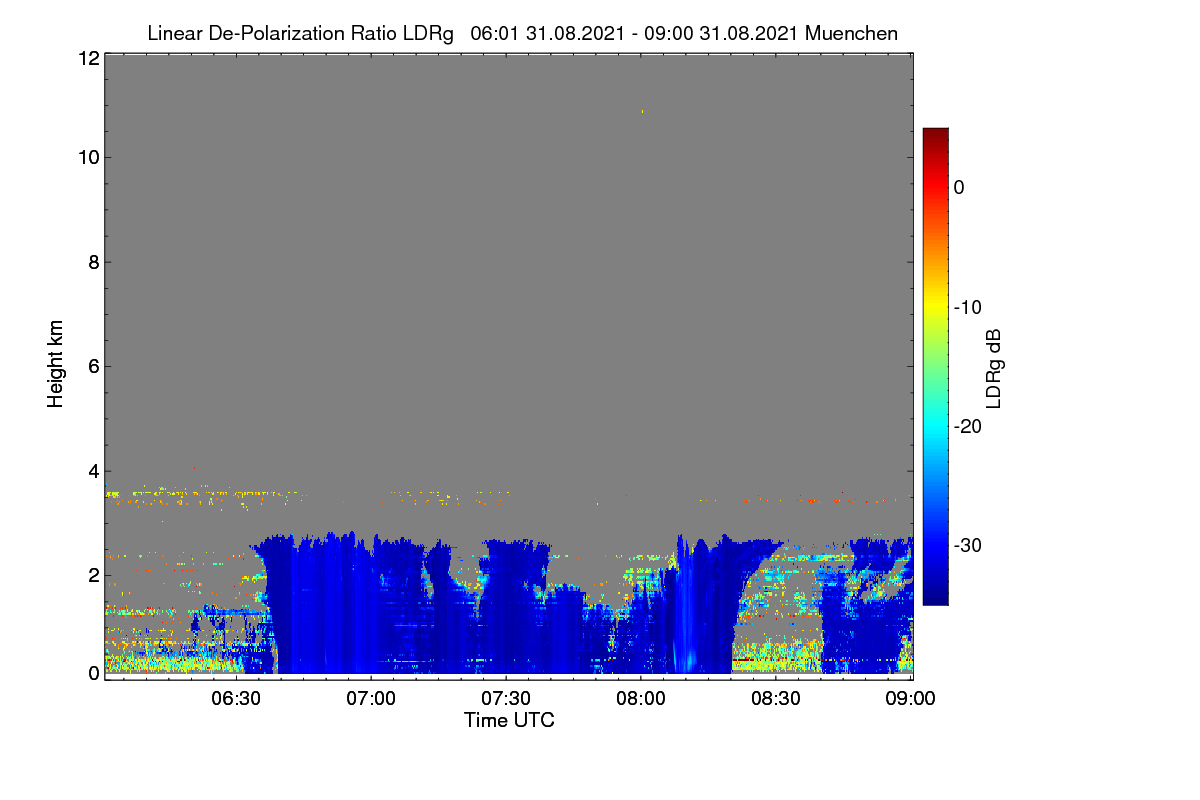Click the 06:30 time axis label
Screen dimensions: 1200x800
pos(236,698)
